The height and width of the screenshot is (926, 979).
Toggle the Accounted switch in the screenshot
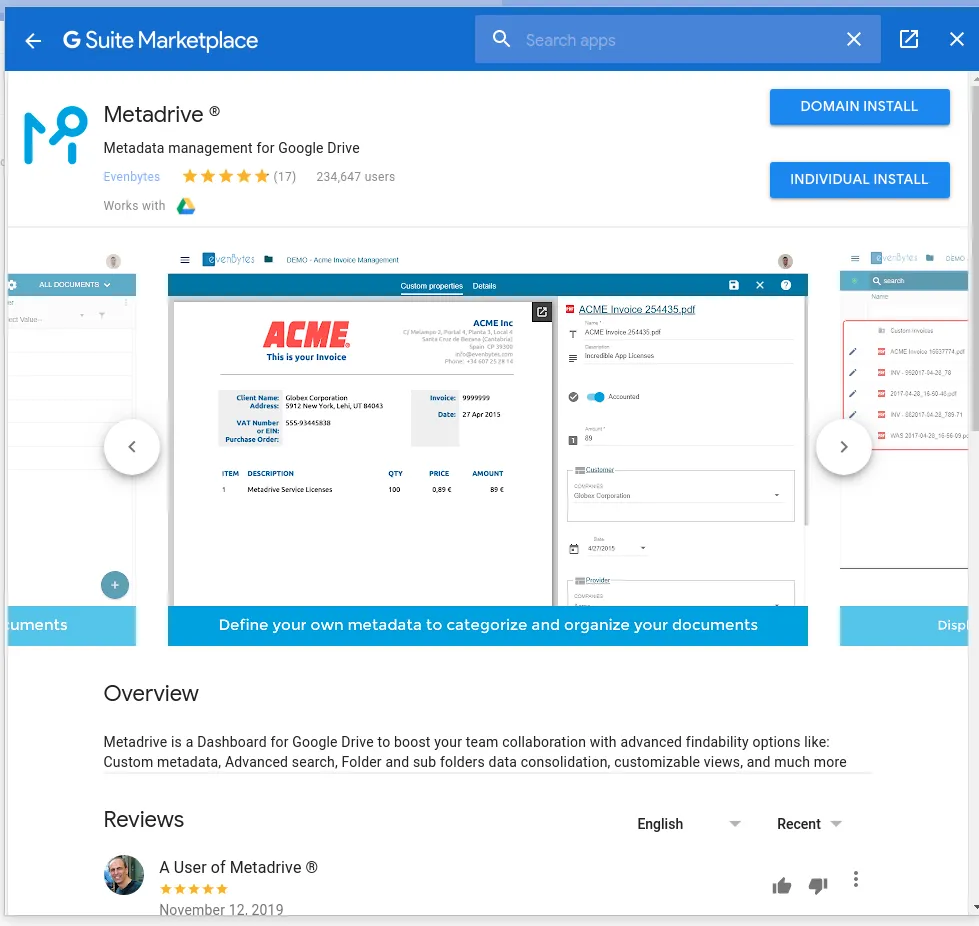pyautogui.click(x=596, y=397)
